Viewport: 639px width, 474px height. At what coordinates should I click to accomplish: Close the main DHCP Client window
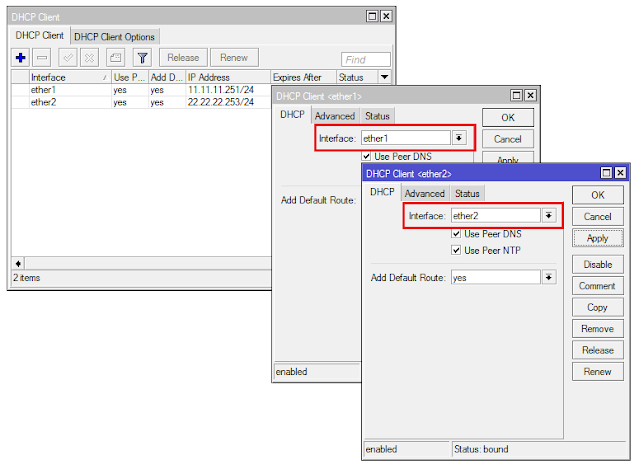point(386,16)
